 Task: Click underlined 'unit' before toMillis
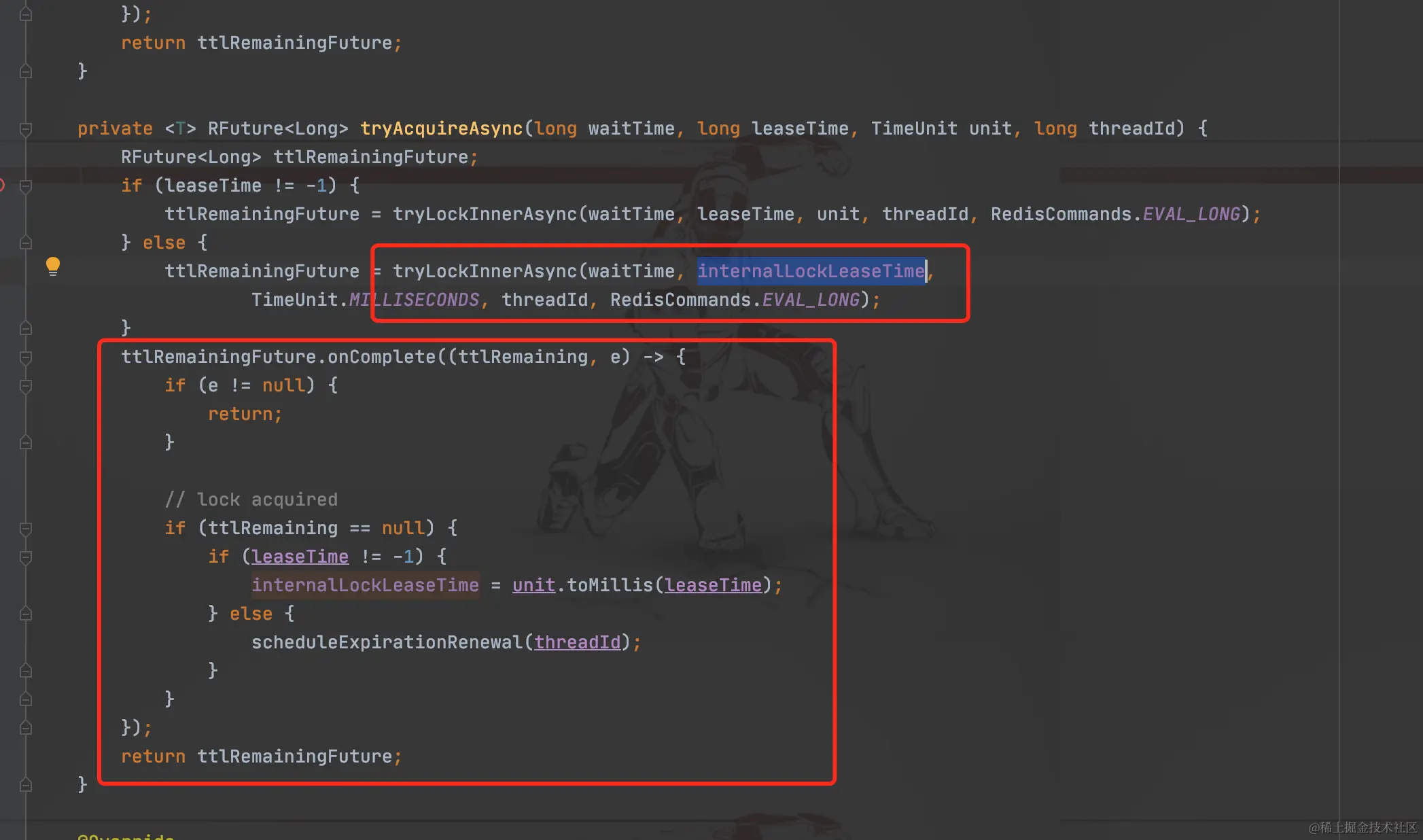[533, 585]
